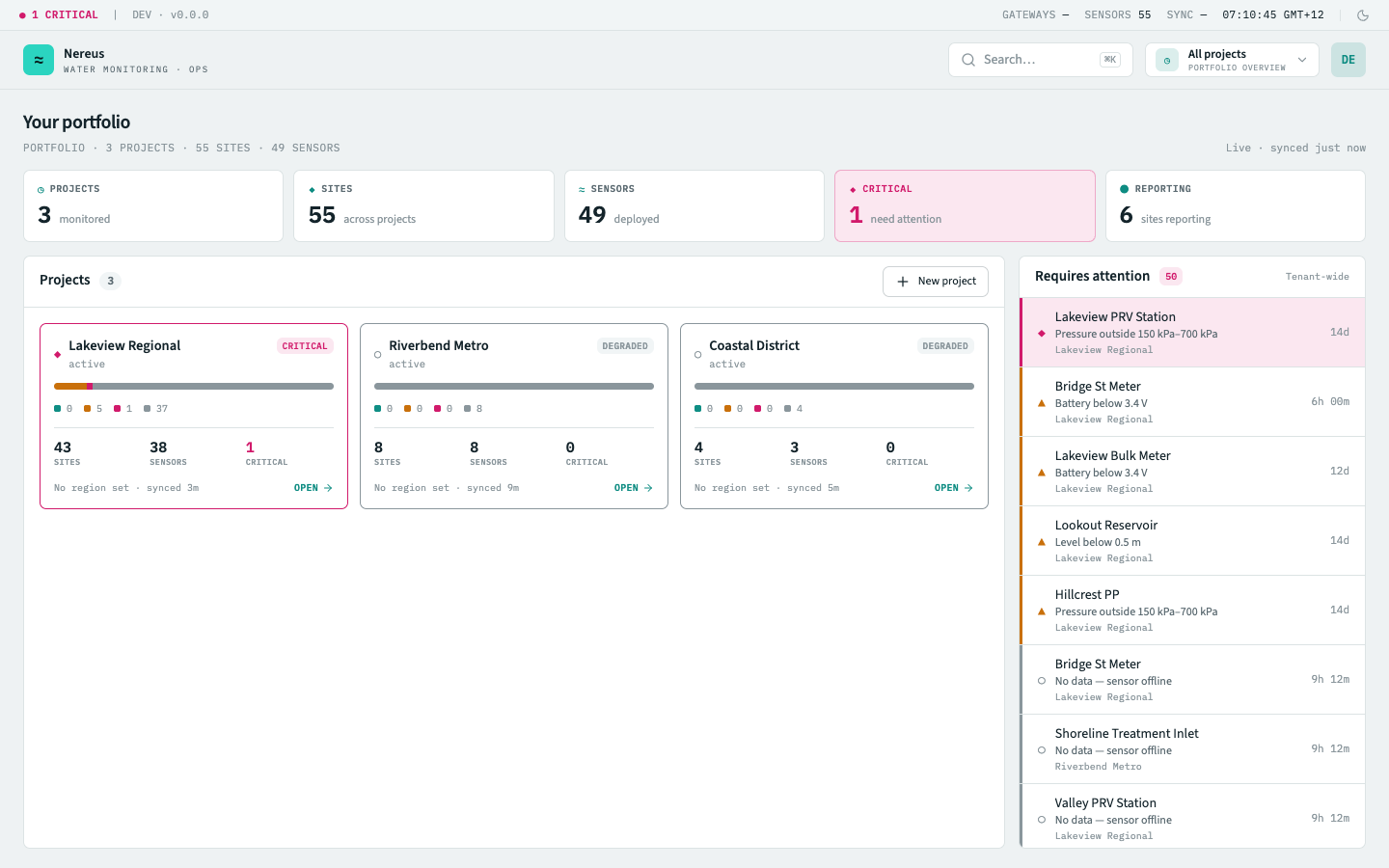Select the Sensors deployed summary card
This screenshot has height=868, width=1389.
point(694,206)
